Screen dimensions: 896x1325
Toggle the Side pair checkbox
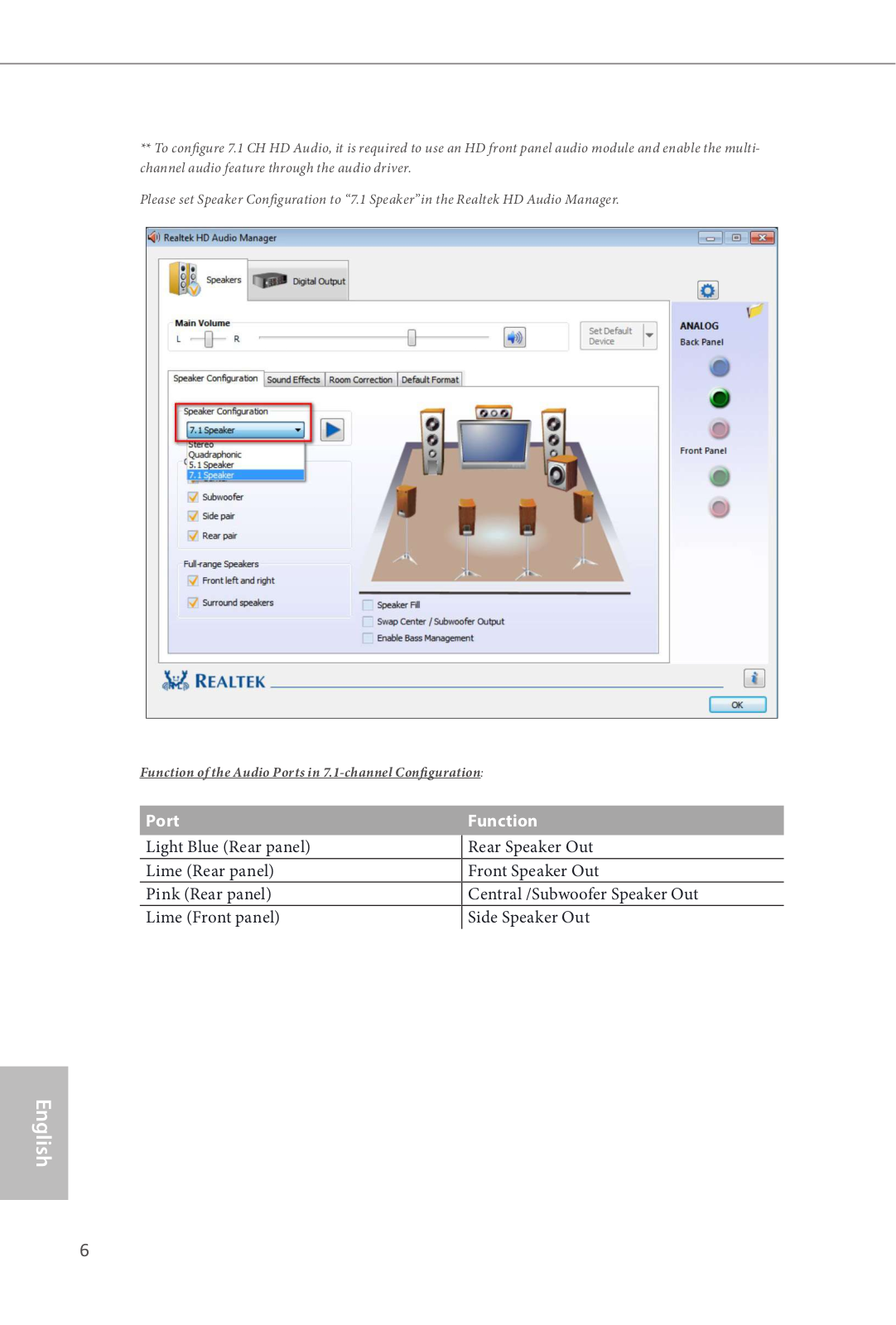point(193,516)
